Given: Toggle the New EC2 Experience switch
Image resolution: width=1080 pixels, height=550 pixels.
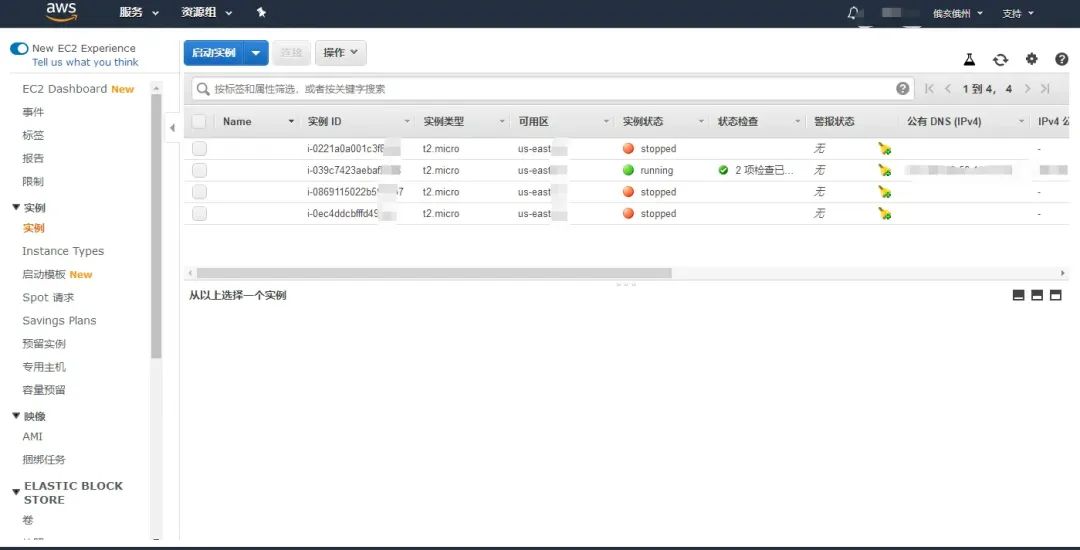Looking at the screenshot, I should [19, 48].
